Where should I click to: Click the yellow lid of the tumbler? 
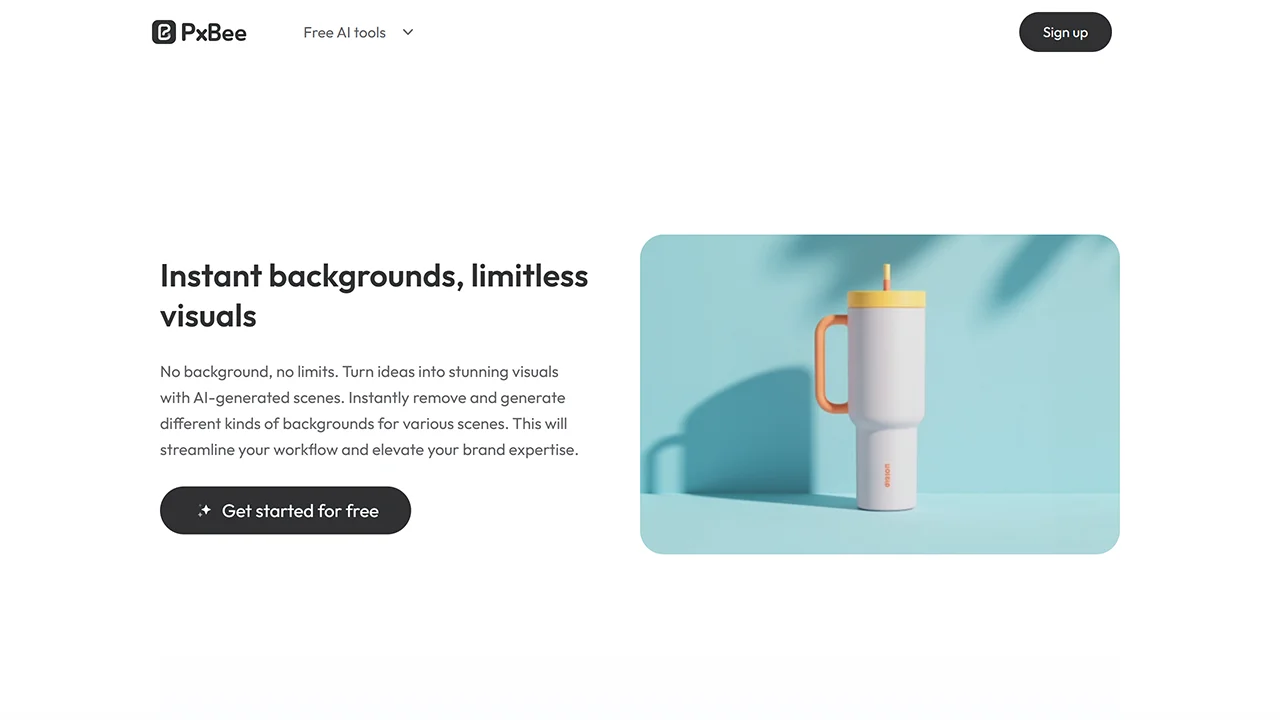pyautogui.click(x=887, y=298)
